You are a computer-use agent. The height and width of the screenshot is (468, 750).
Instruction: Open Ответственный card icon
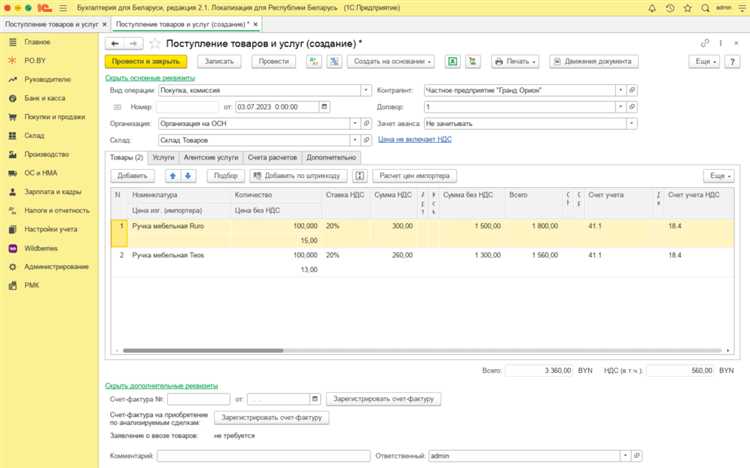coord(637,456)
